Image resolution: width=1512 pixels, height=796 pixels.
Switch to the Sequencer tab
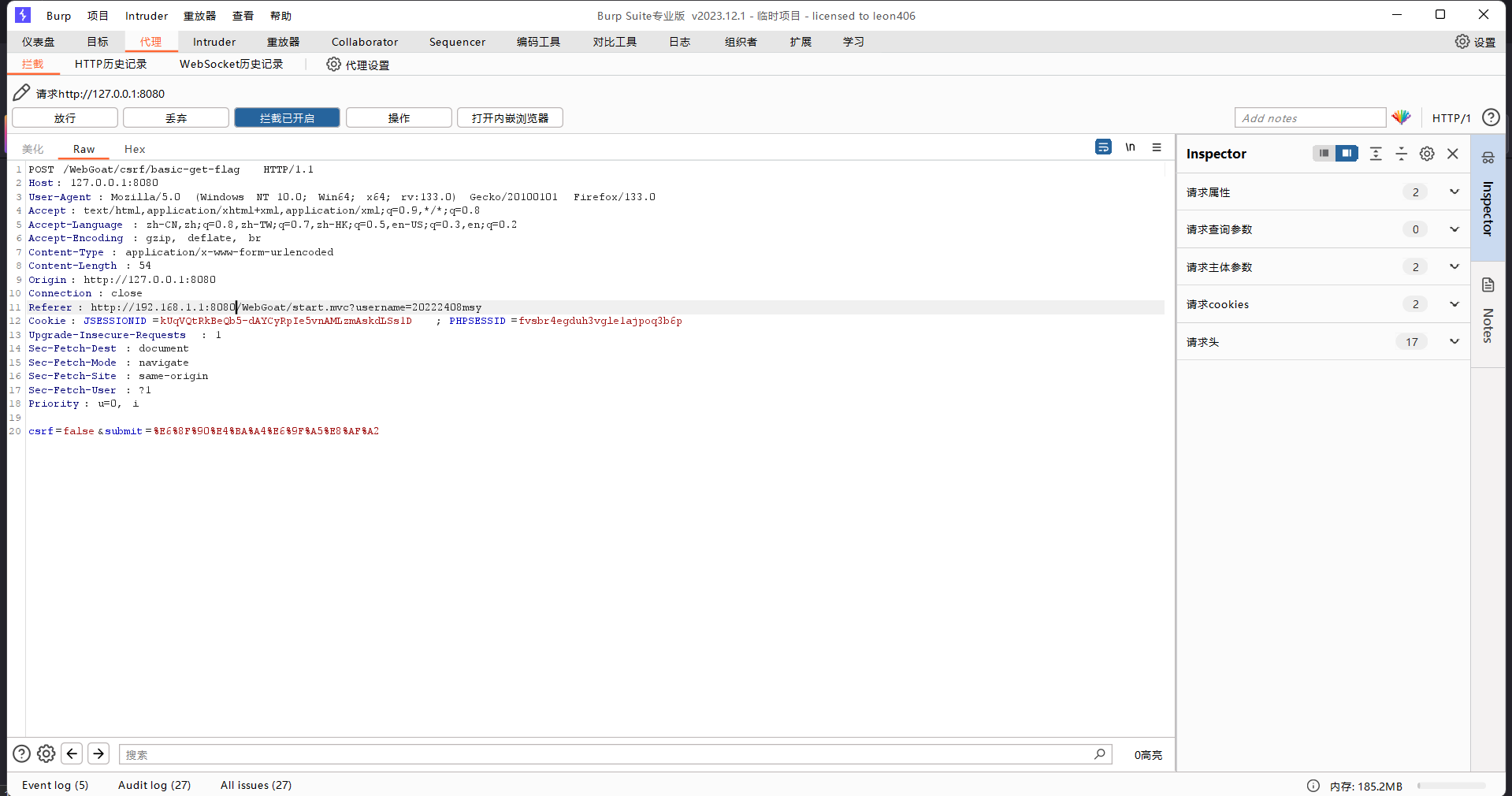[457, 42]
